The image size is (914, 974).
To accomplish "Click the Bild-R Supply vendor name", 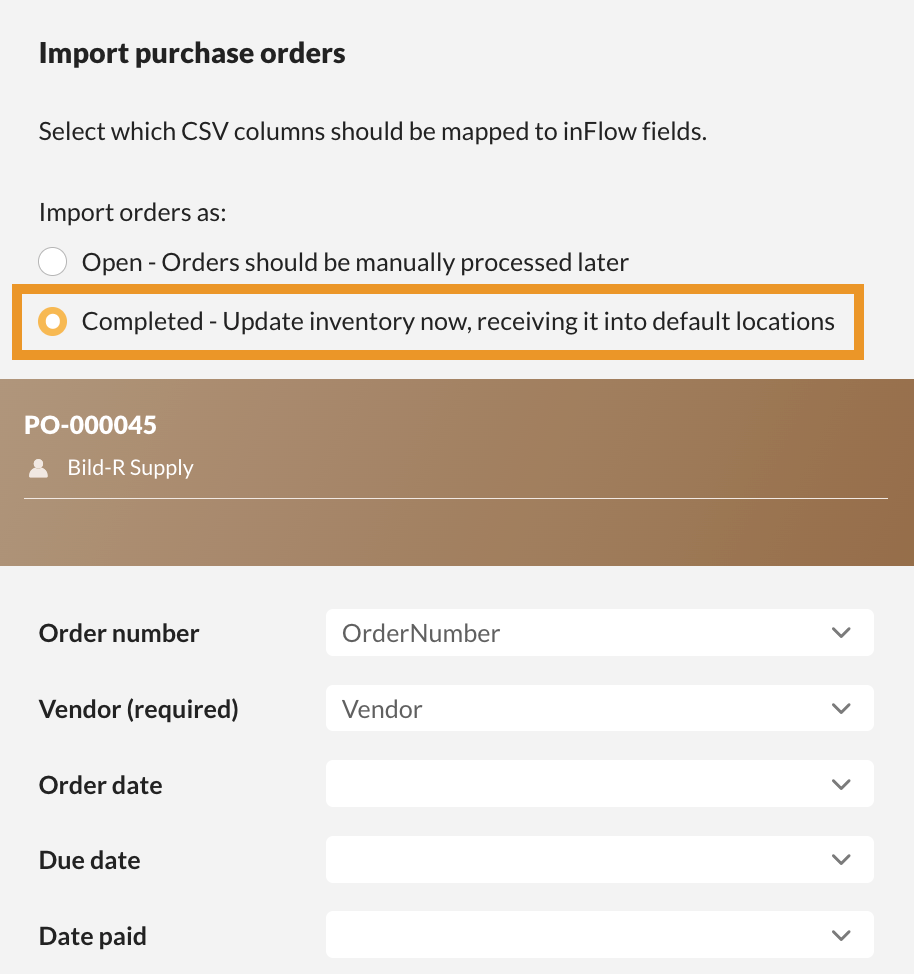I will (132, 467).
